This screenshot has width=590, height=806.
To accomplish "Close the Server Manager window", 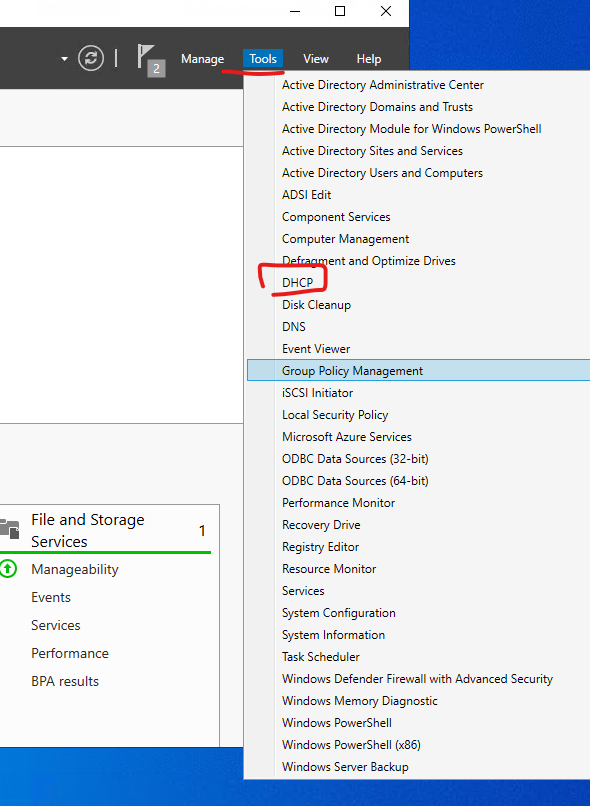I will pos(386,11).
